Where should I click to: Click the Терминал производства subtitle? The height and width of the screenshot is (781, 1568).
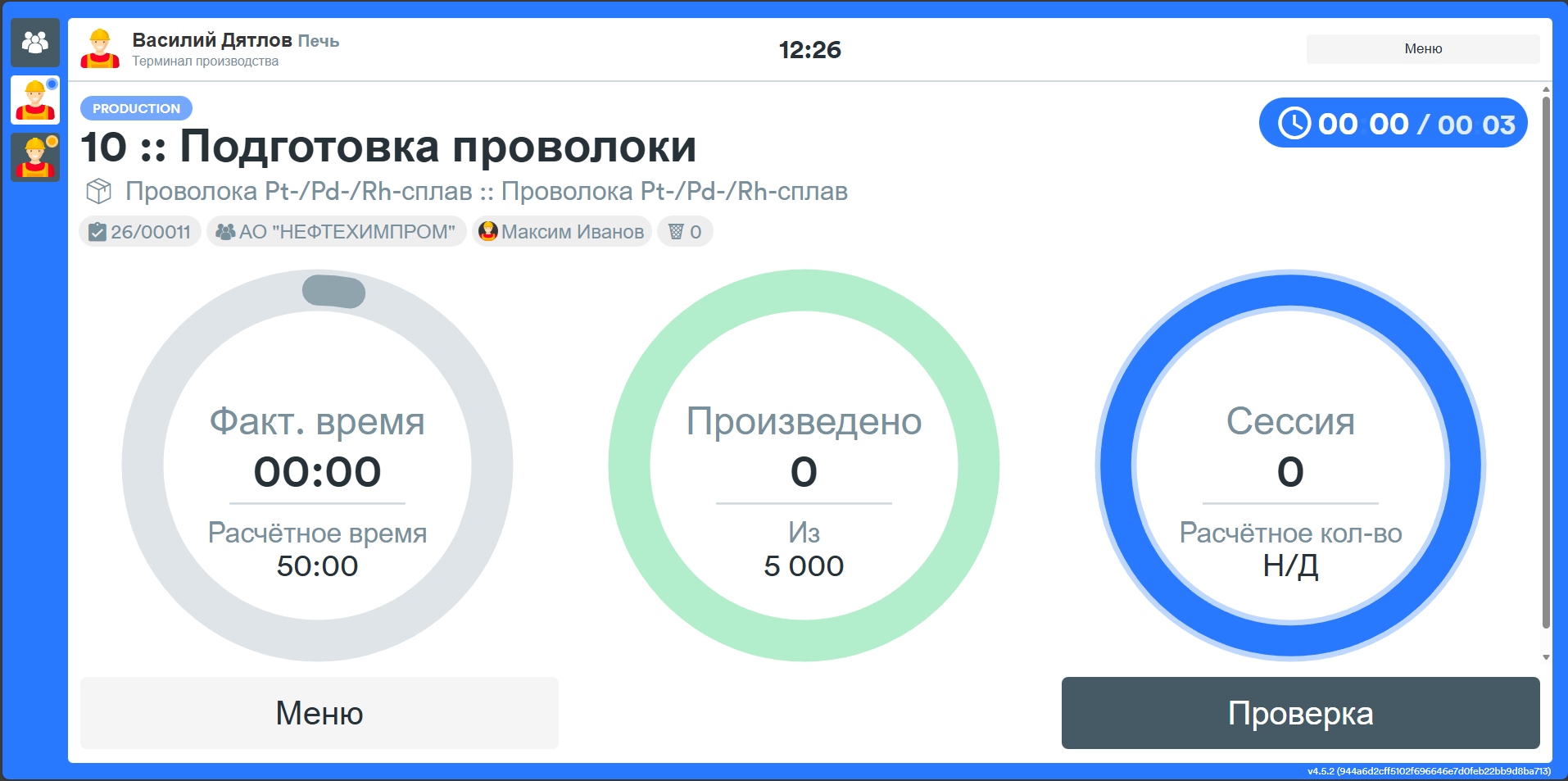pos(206,61)
